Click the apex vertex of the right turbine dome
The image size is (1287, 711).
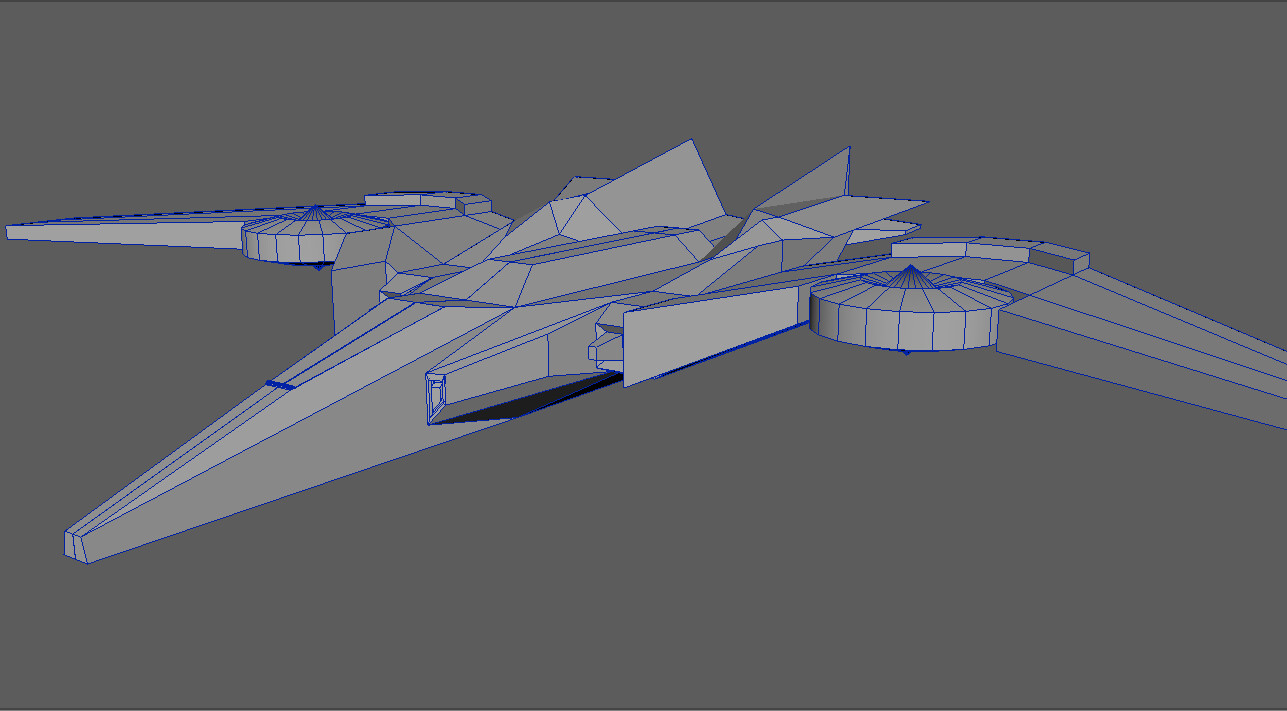(x=912, y=266)
